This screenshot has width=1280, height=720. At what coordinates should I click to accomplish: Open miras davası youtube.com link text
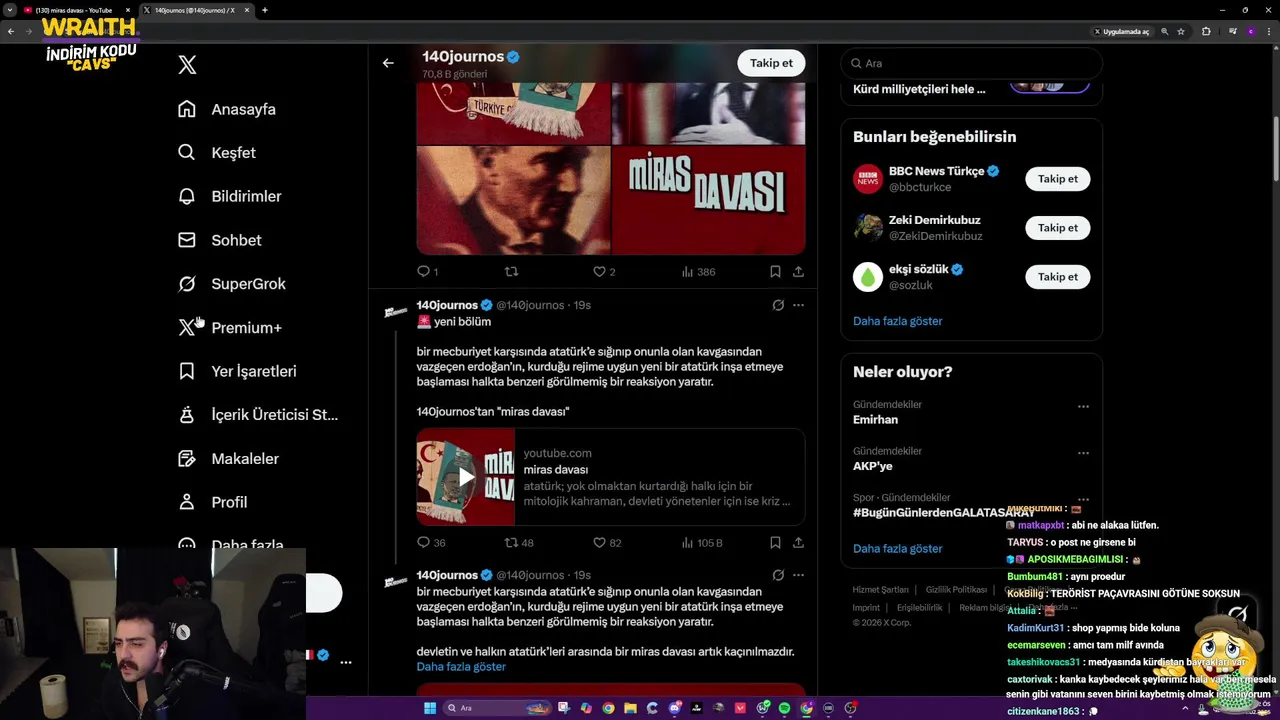[557, 453]
